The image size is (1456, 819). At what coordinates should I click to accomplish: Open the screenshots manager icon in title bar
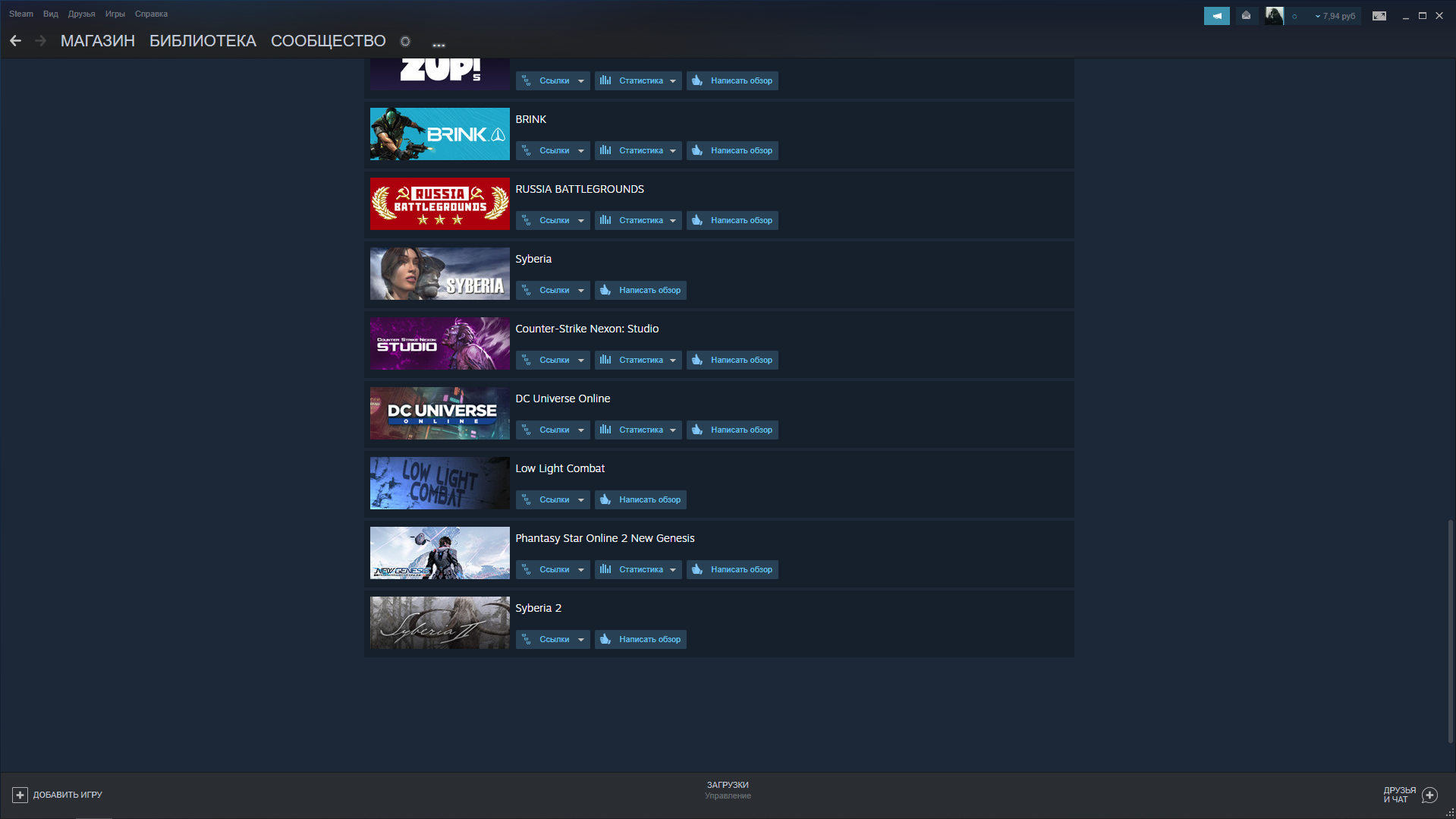click(1379, 16)
